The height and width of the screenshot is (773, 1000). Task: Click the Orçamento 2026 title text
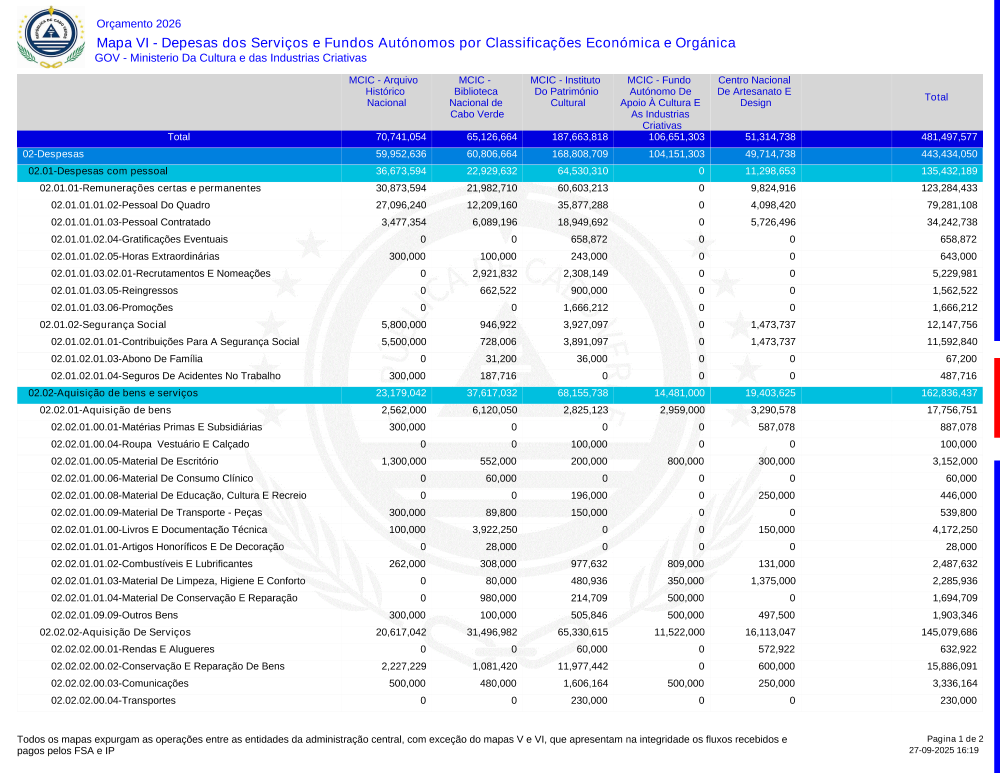click(139, 24)
